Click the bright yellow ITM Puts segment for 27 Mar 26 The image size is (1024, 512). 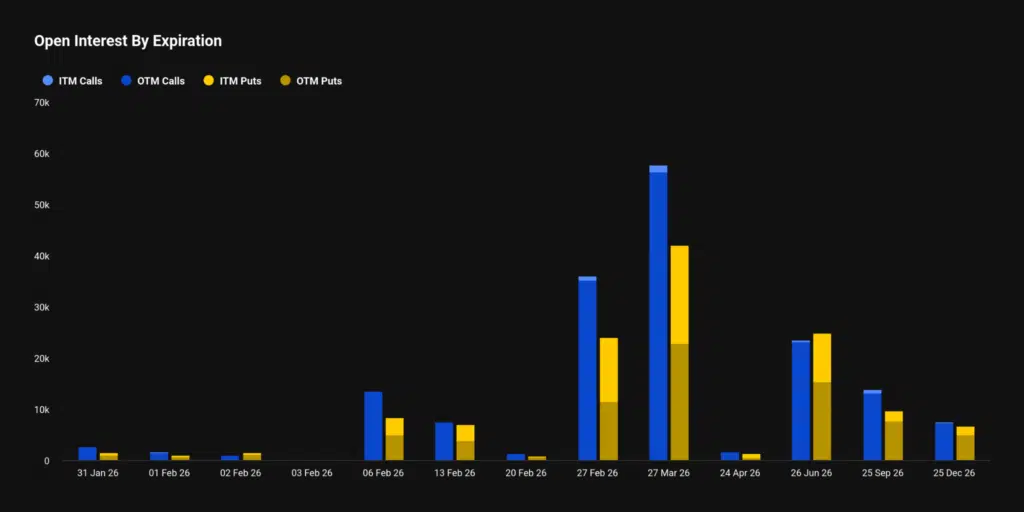679,294
